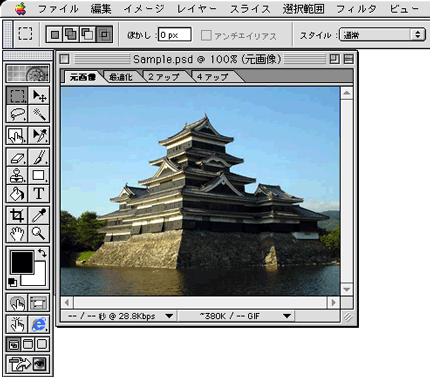The height and width of the screenshot is (377, 430).
Task: Switch to the 4アップ tab
Action: (213, 77)
